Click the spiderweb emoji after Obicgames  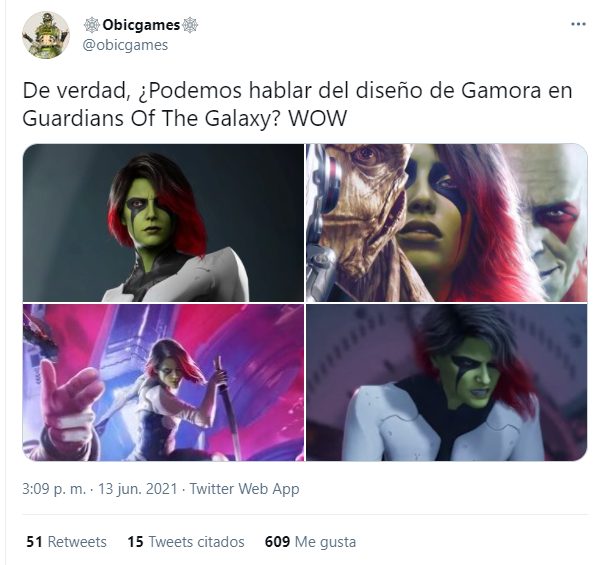click(x=190, y=25)
